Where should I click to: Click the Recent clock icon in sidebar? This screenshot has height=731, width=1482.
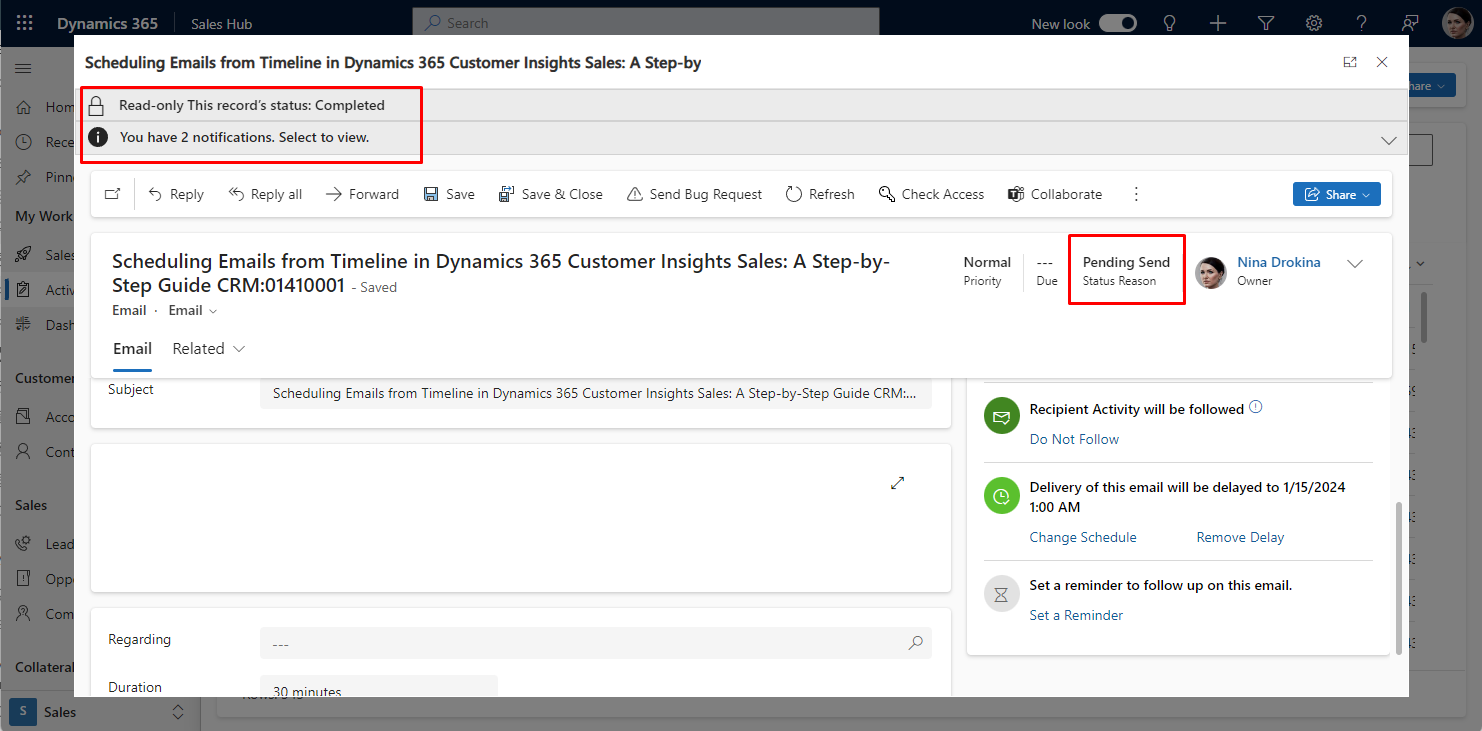tap(24, 142)
